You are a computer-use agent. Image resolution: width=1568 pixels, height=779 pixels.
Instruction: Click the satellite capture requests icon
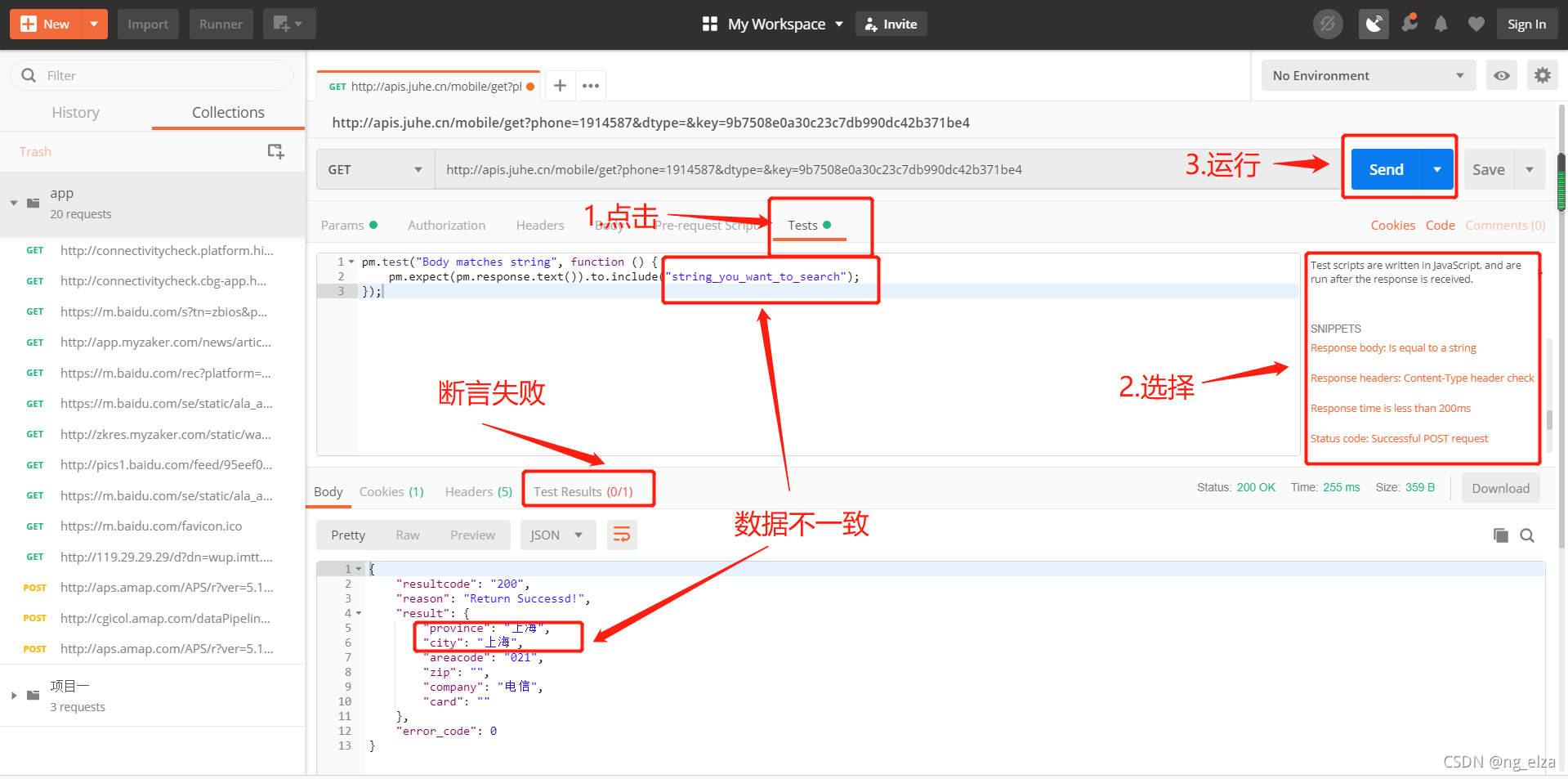[1374, 25]
